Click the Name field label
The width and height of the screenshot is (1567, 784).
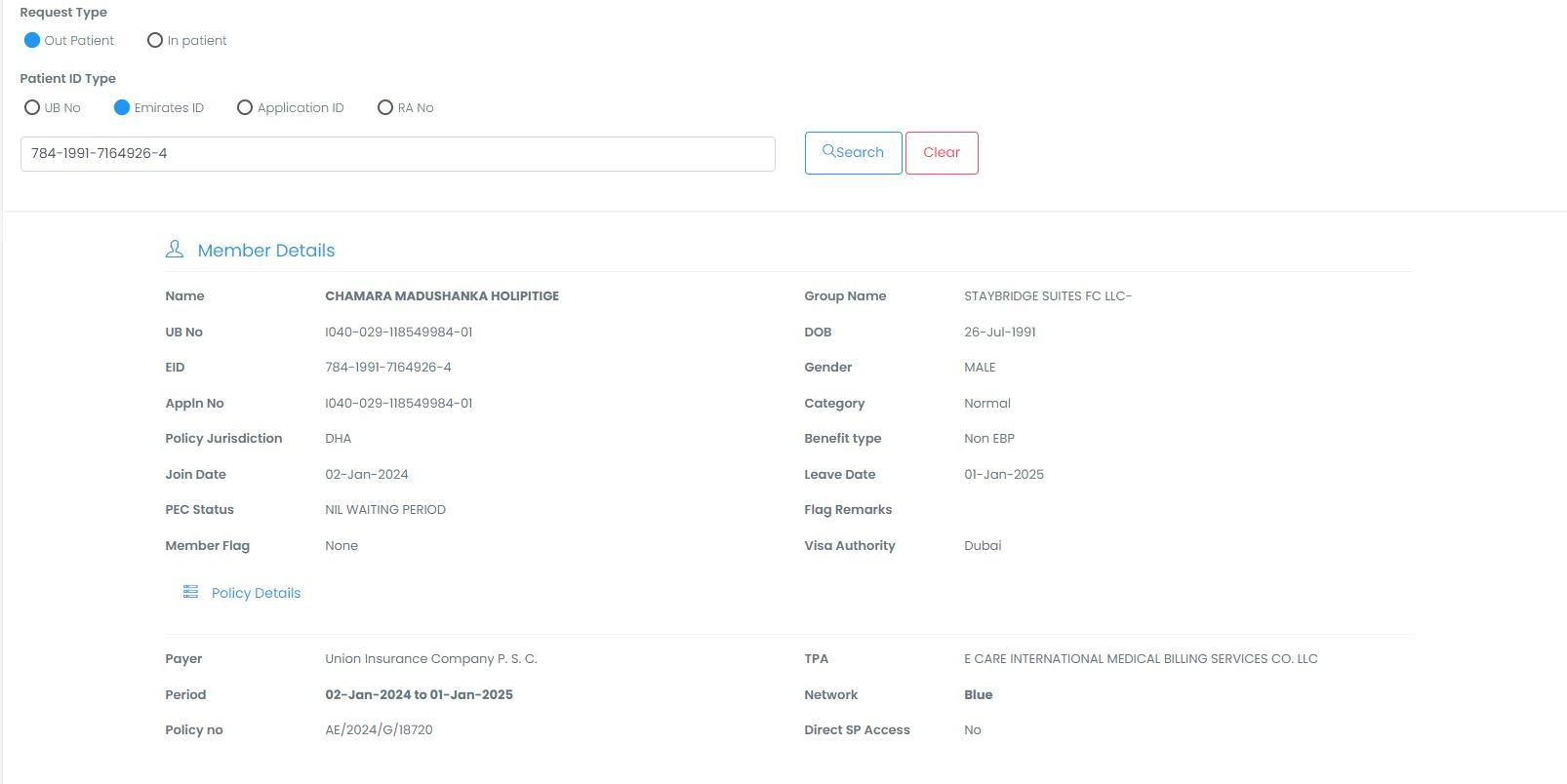(184, 295)
